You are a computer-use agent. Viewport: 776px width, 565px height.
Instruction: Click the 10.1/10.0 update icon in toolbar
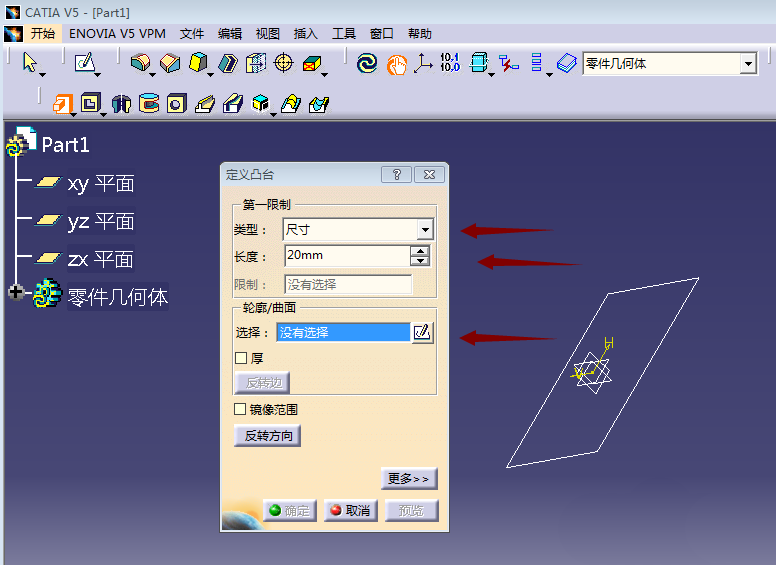[x=450, y=63]
